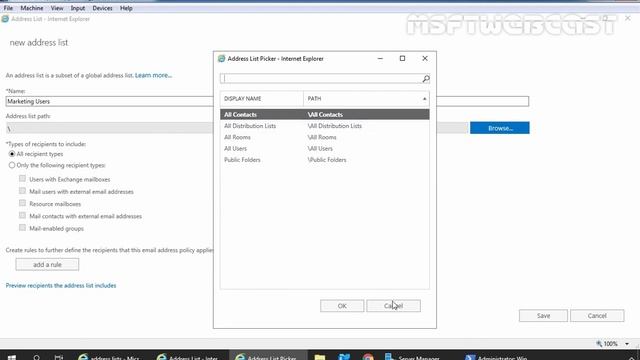Click Cancel in the new address list window
Screen dimensions: 640x360
[x=597, y=316]
